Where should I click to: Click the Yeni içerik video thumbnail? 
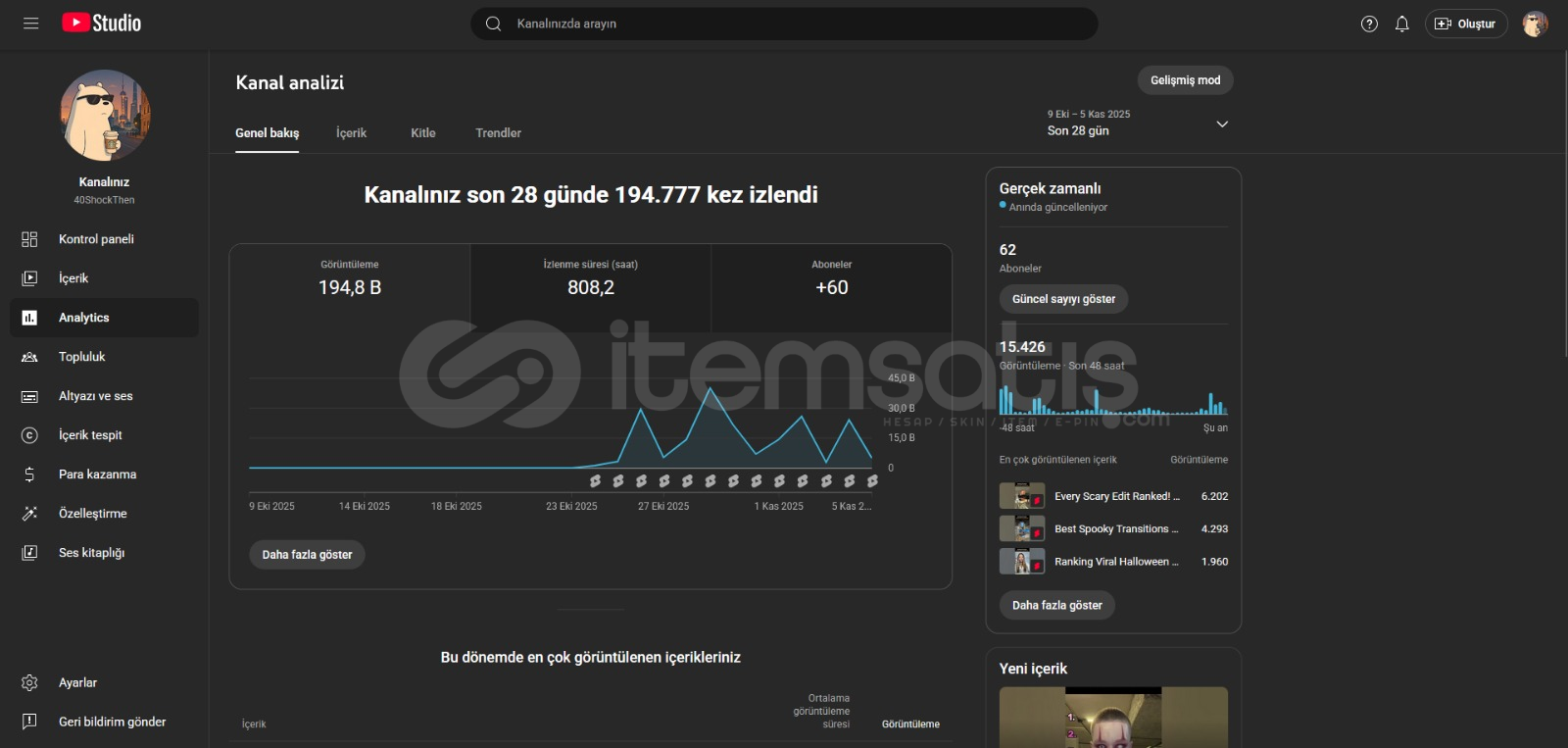pos(1113,718)
